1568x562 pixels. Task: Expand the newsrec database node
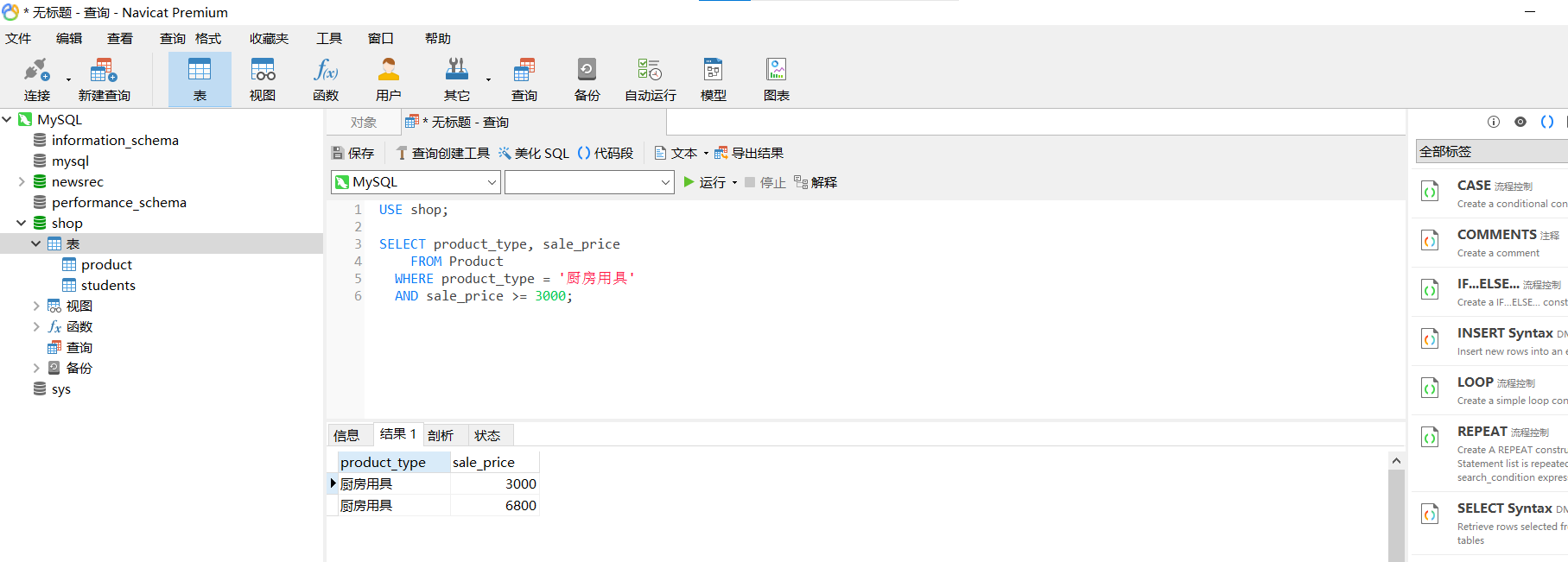[x=22, y=181]
